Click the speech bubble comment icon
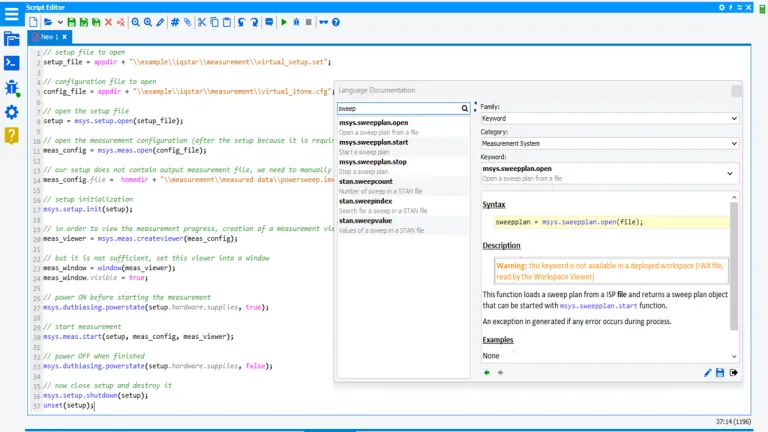768x432 pixels. click(269, 22)
